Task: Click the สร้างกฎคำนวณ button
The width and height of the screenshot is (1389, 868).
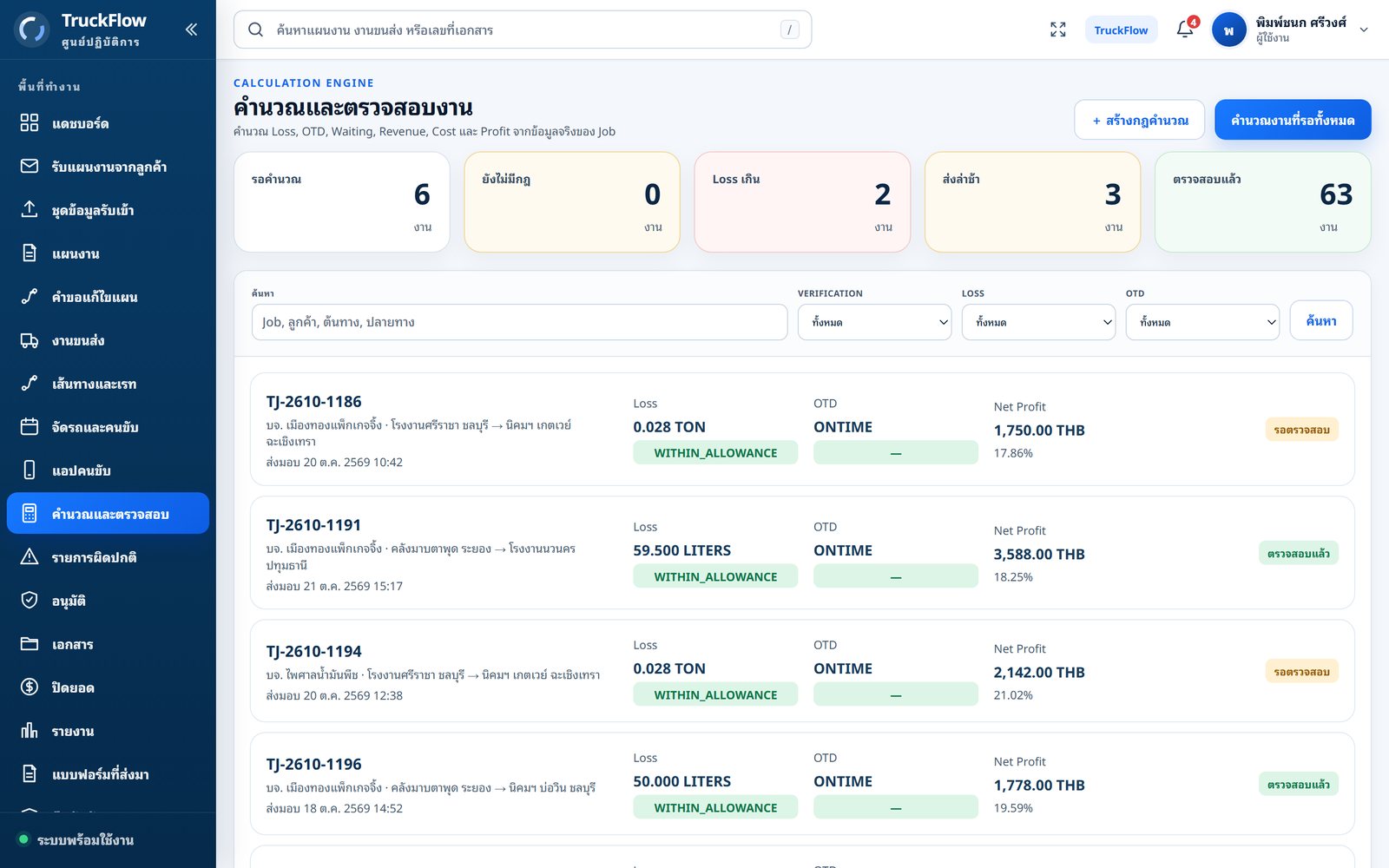Action: pyautogui.click(x=1139, y=120)
